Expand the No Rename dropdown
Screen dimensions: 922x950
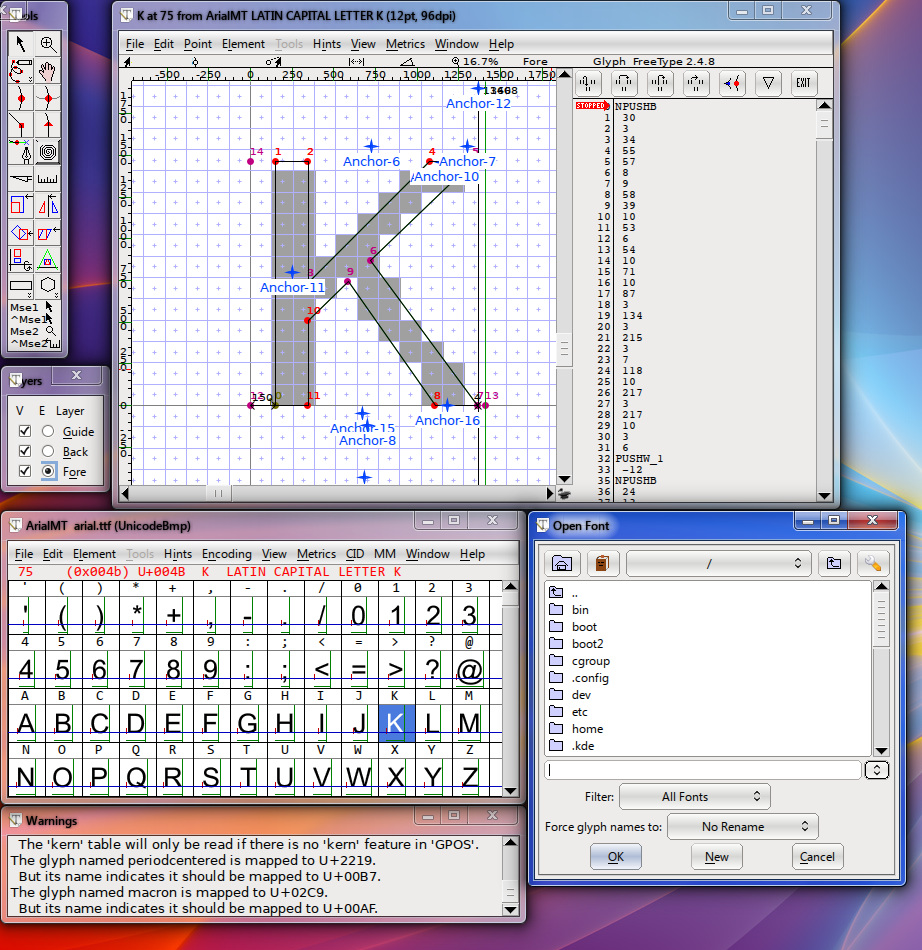(x=742, y=827)
